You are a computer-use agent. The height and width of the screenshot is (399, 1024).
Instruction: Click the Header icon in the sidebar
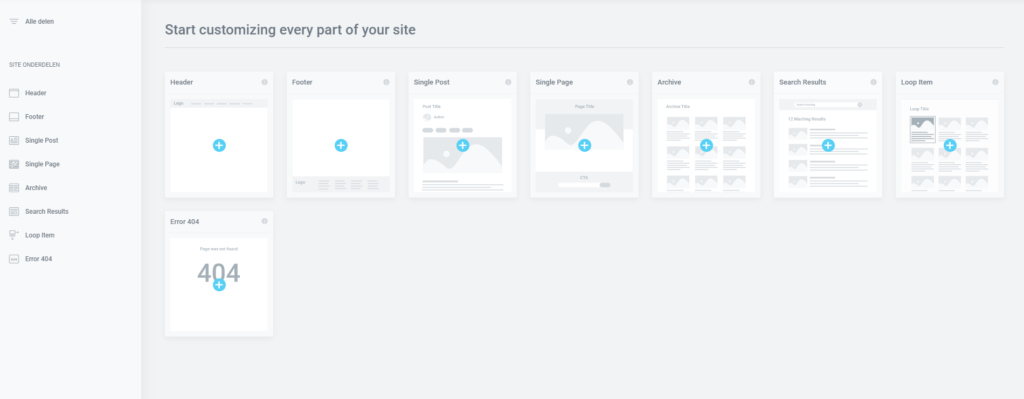[14, 93]
